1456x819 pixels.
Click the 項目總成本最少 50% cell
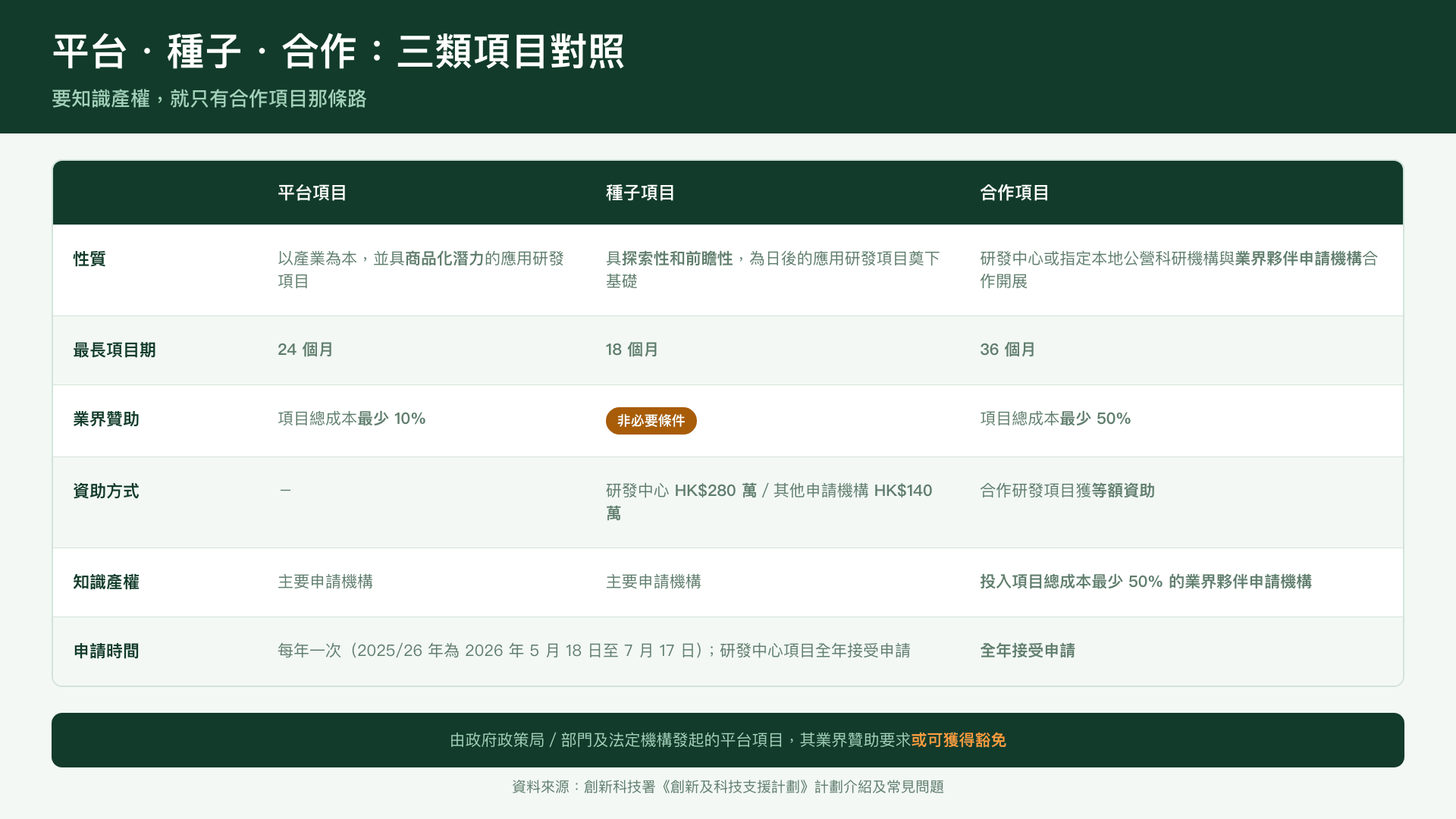click(x=1055, y=419)
